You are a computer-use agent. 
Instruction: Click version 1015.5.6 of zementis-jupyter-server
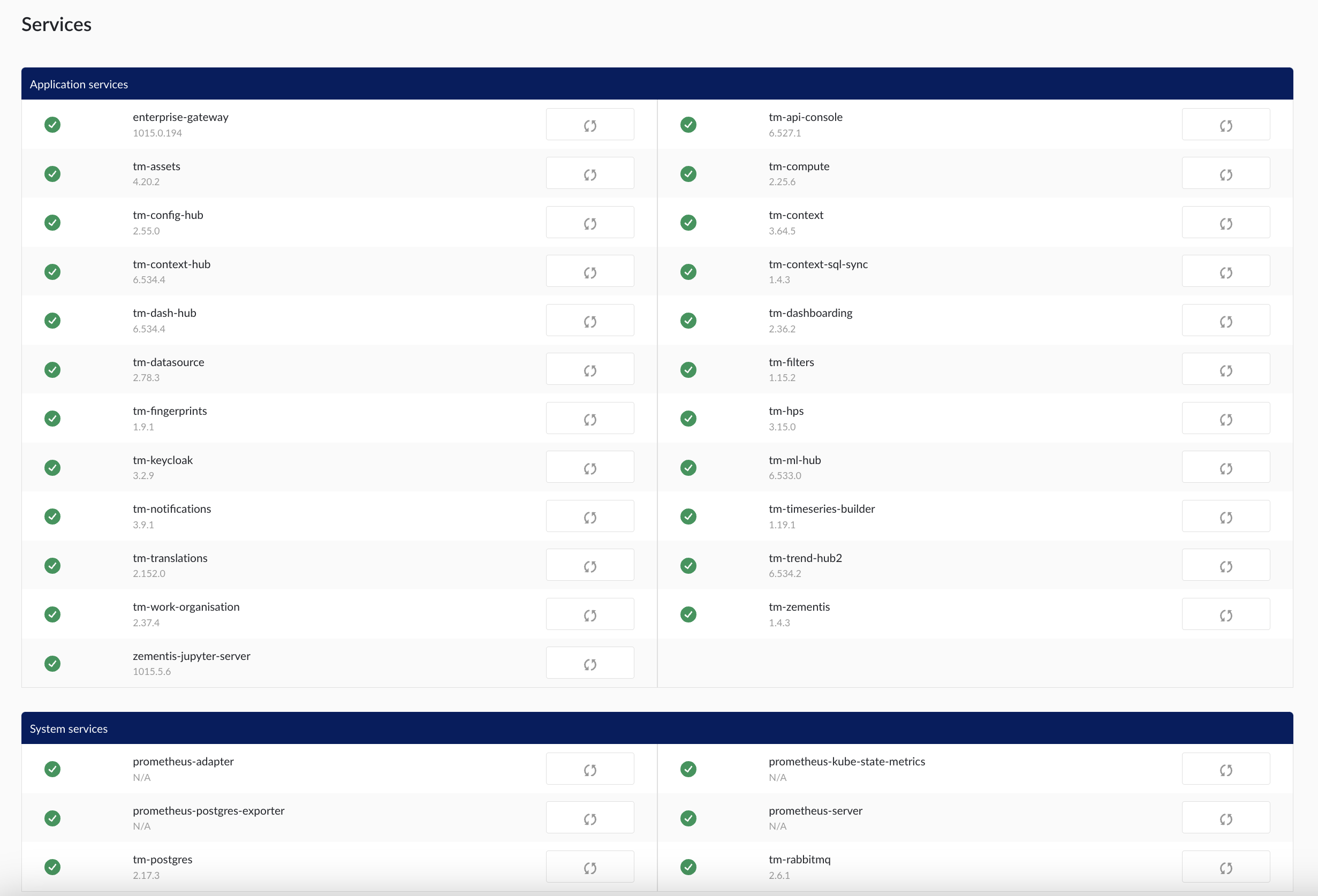click(152, 671)
